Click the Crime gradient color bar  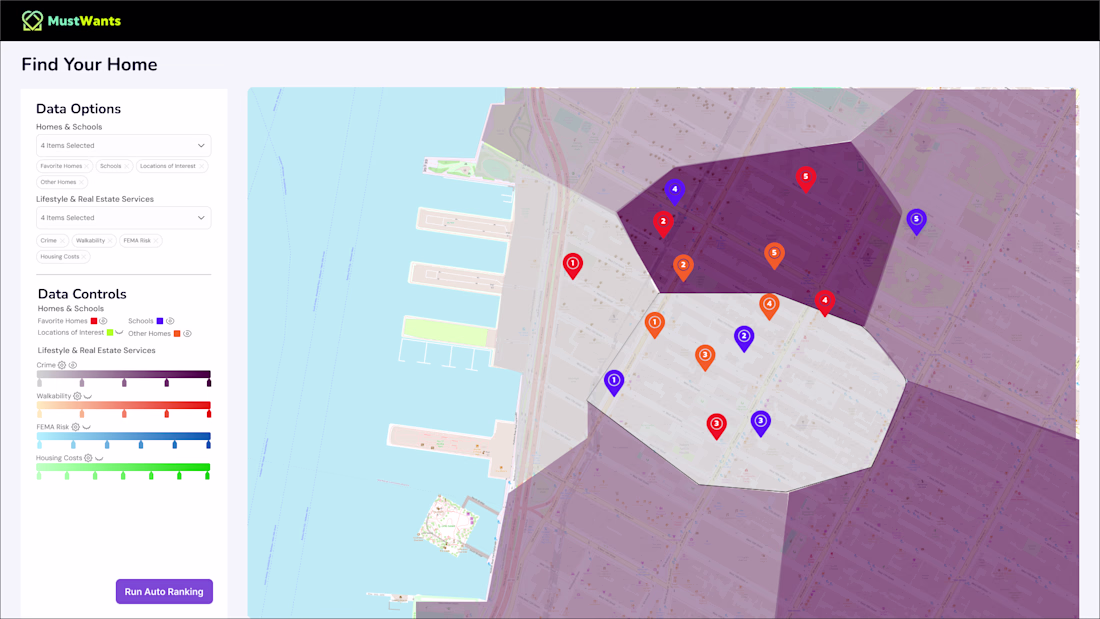pyautogui.click(x=123, y=374)
